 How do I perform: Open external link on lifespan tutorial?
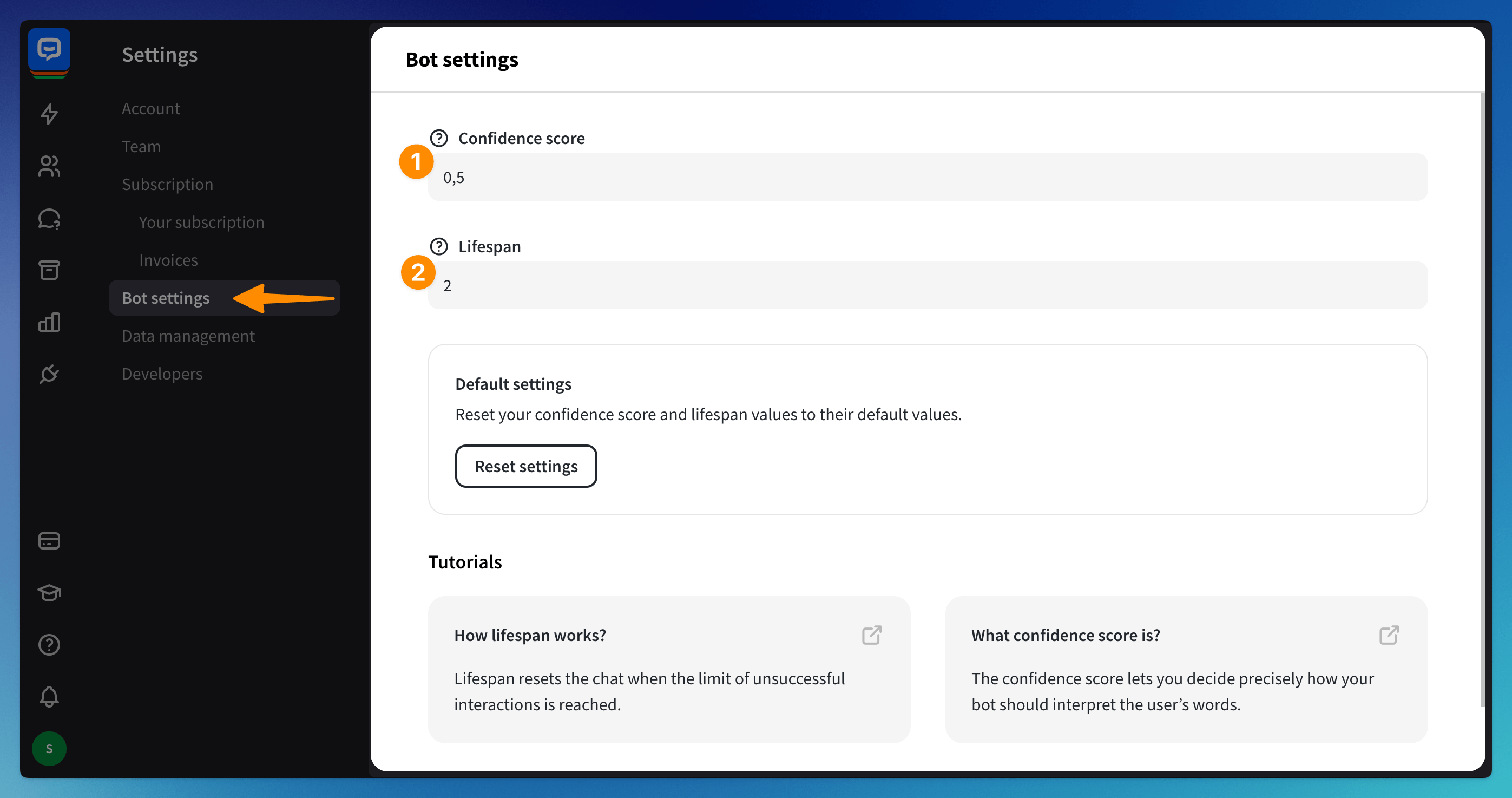[871, 635]
